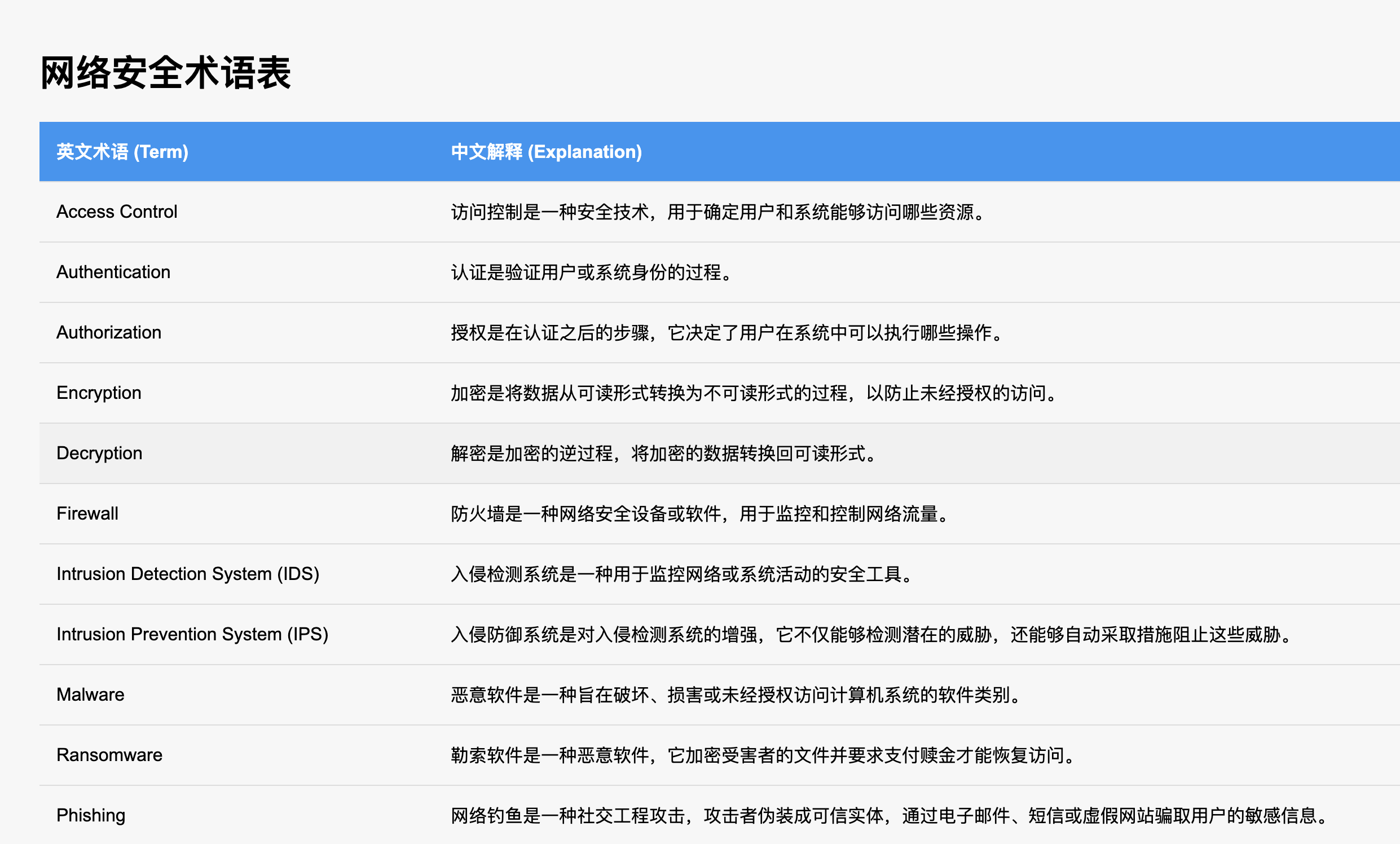Click the Encryption explanation sentence

(x=754, y=393)
